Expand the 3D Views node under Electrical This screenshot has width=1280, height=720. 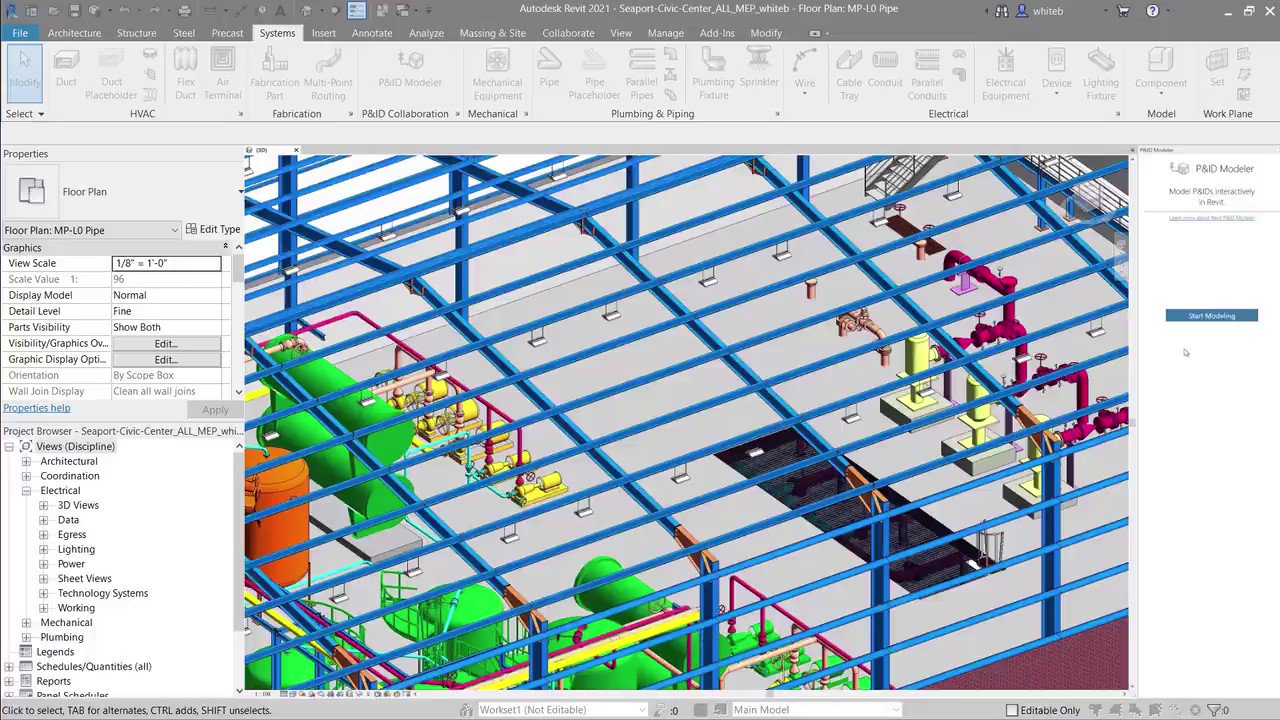click(44, 505)
